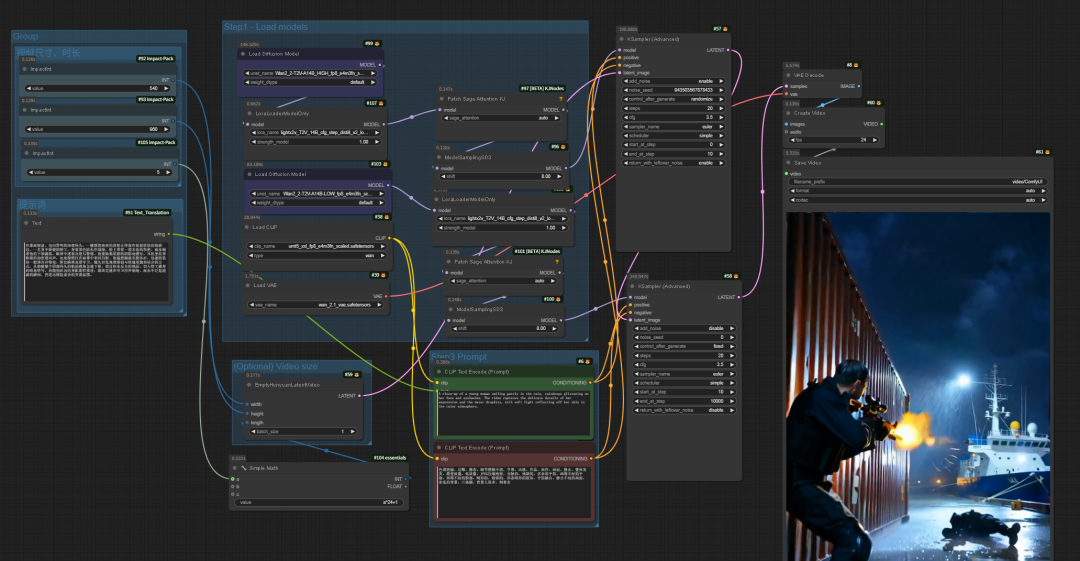Click the fox badge on node #303
The height and width of the screenshot is (561, 1080).
pyautogui.click(x=385, y=164)
